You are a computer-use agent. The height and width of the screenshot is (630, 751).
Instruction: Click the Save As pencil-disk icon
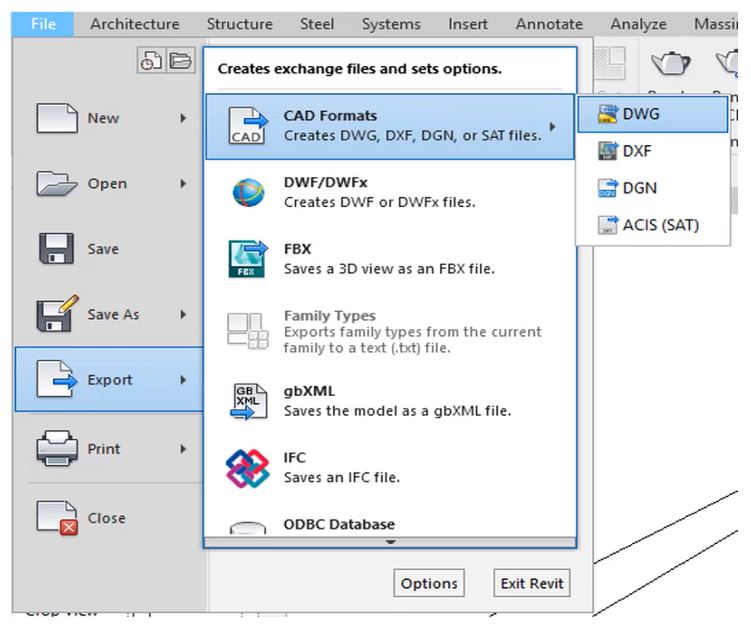[x=57, y=314]
